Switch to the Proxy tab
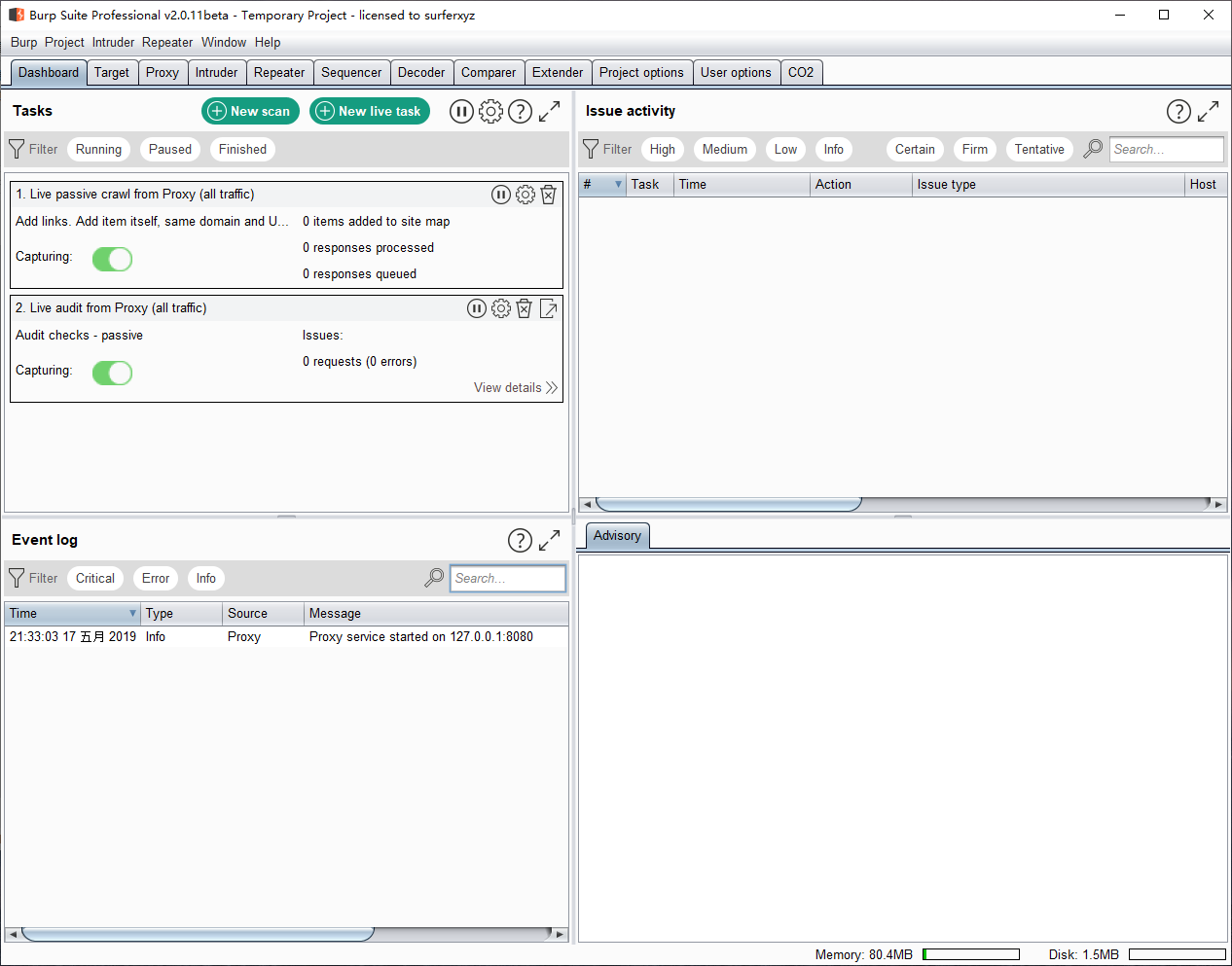Screen dimensions: 1232x966 coord(162,72)
